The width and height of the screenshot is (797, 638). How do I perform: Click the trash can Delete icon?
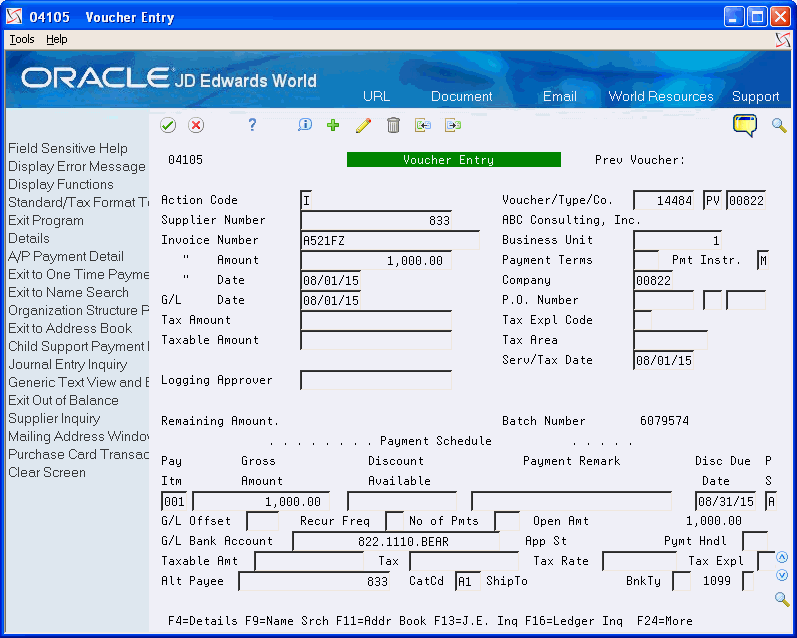click(x=393, y=125)
